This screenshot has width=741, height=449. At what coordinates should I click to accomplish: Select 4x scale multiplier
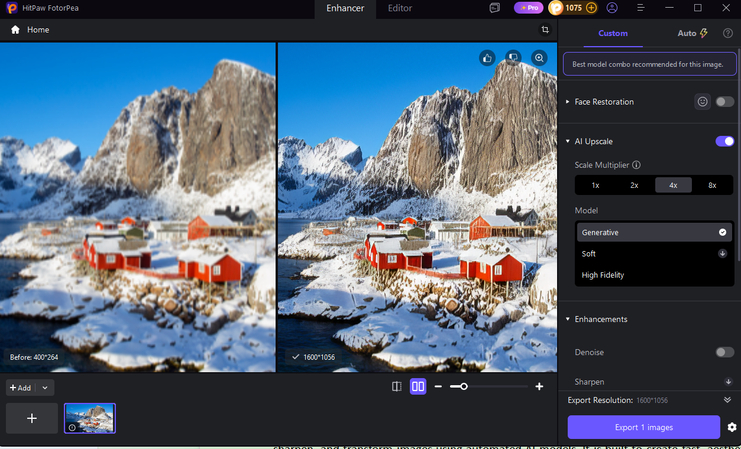tap(673, 185)
